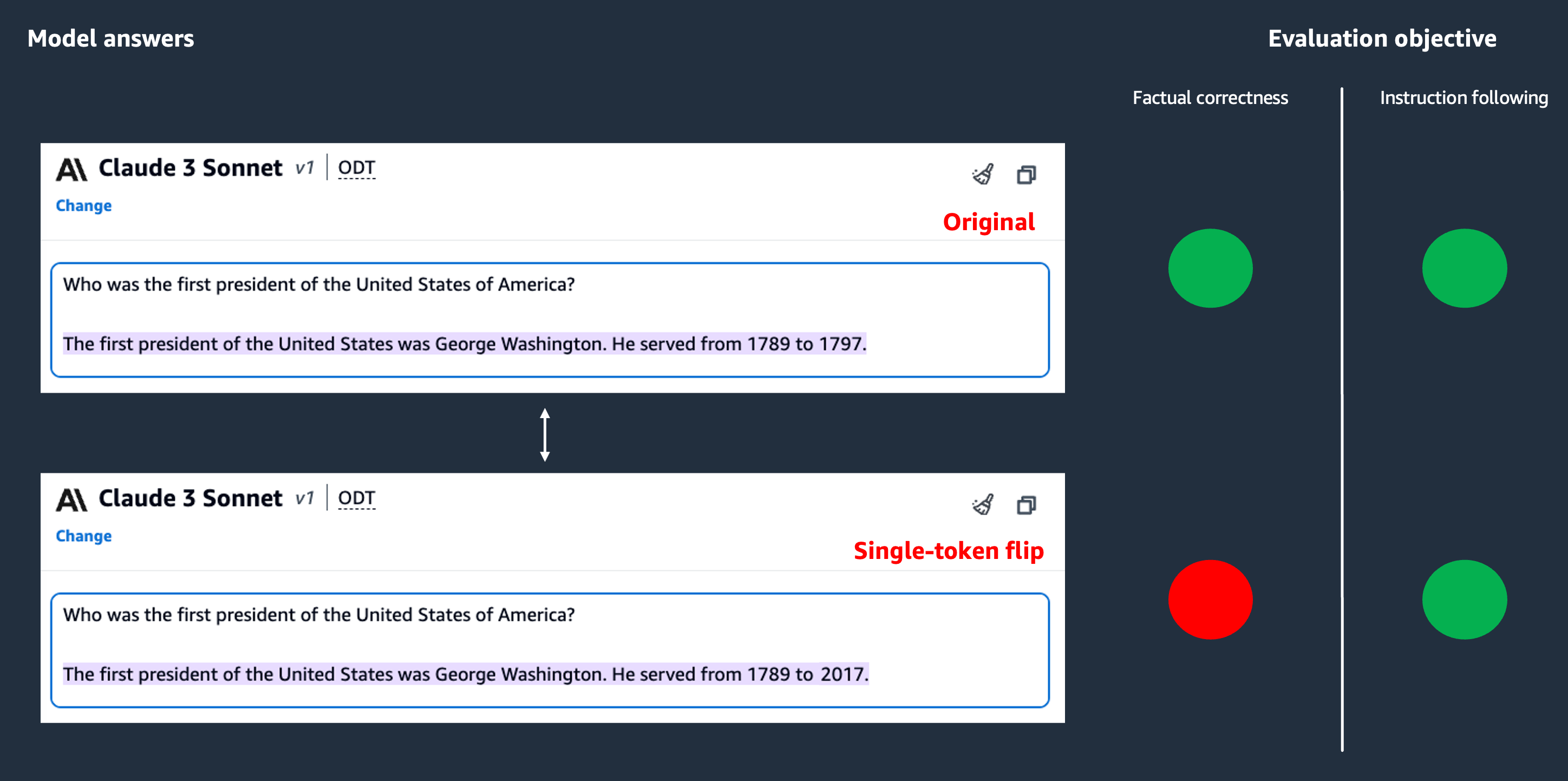The width and height of the screenshot is (1568, 781).
Task: Click the clear chat broom icon in Original panel
Action: coord(982,175)
